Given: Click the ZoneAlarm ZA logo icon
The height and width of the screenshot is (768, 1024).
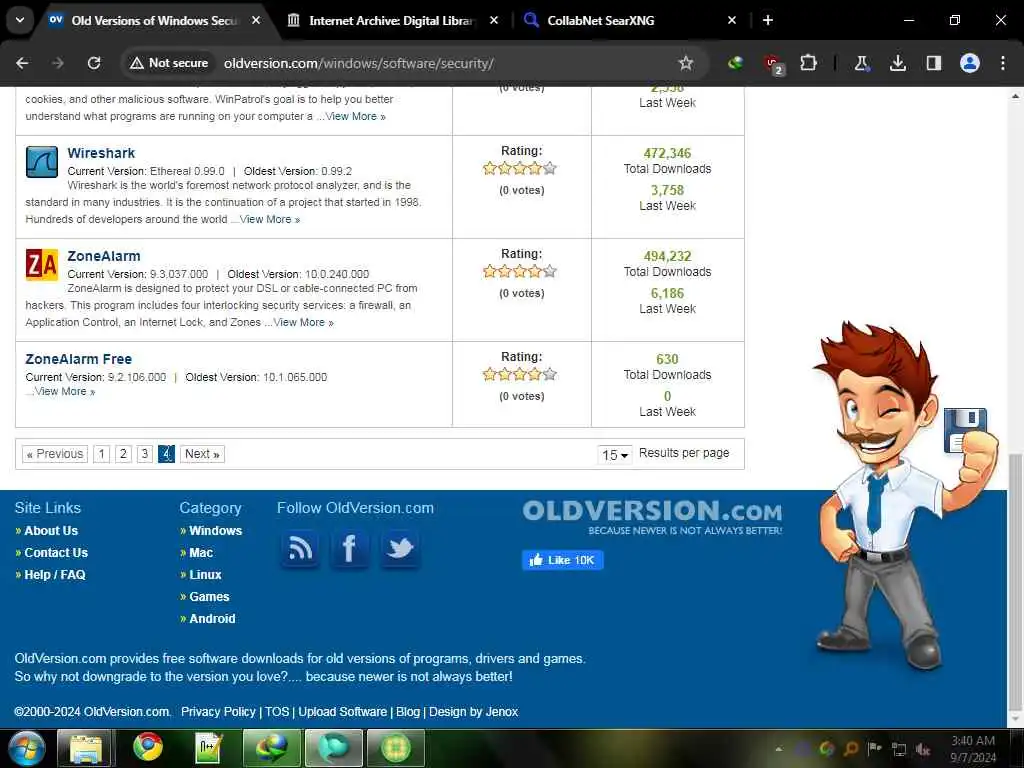Looking at the screenshot, I should point(42,265).
